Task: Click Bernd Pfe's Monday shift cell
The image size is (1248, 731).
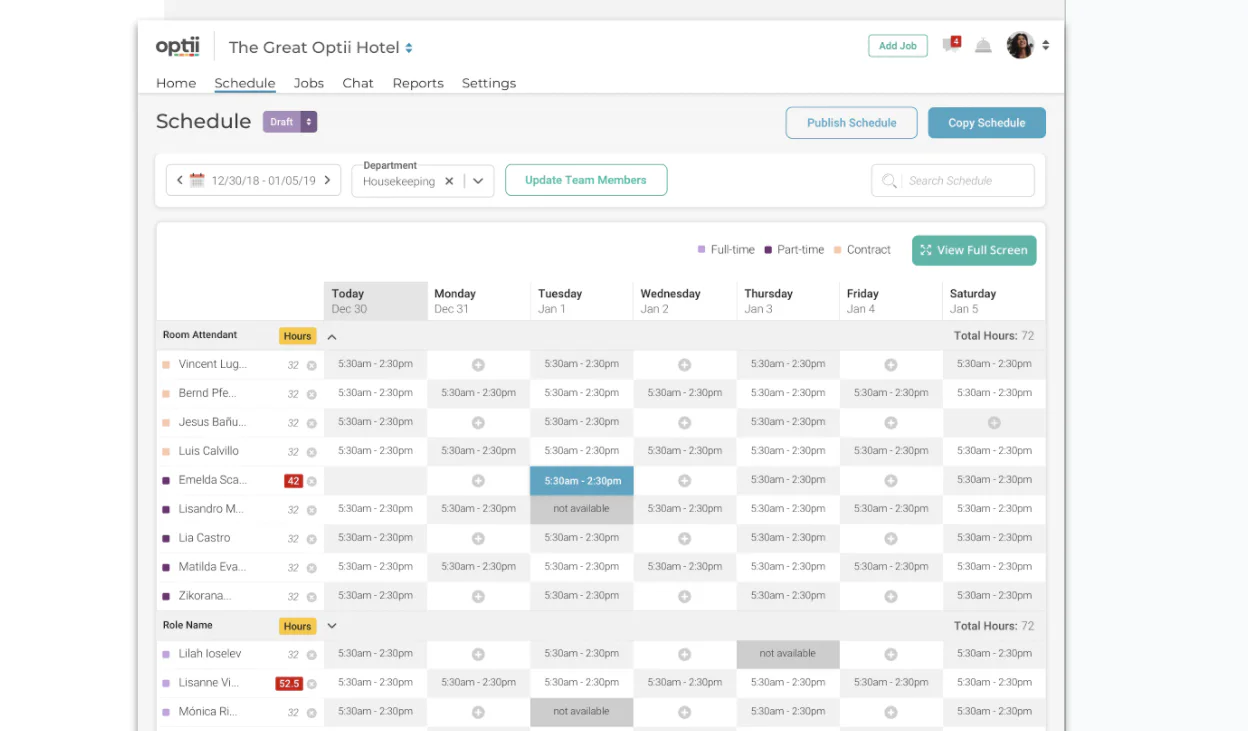Action: pyautogui.click(x=478, y=394)
